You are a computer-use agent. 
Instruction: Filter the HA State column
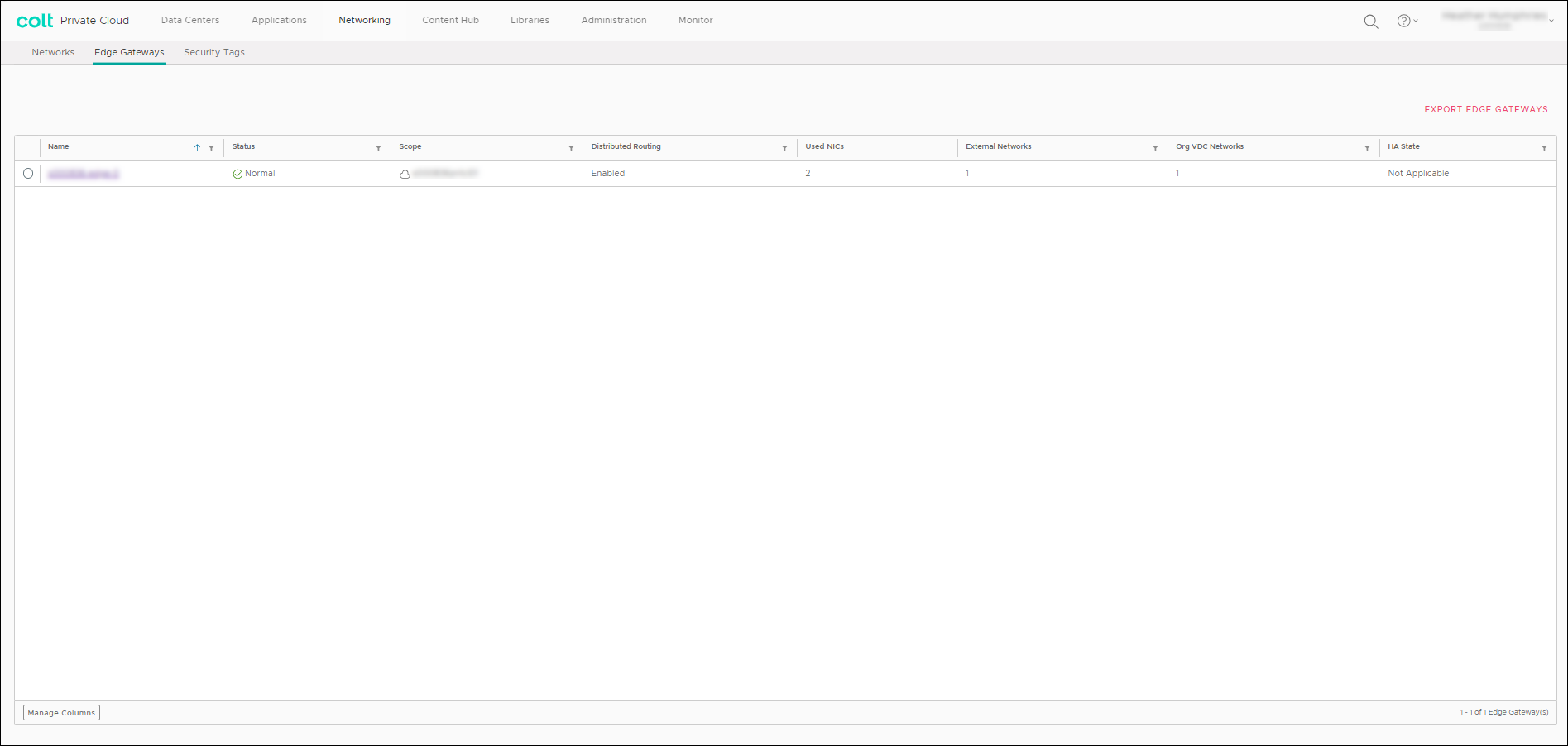tap(1544, 148)
